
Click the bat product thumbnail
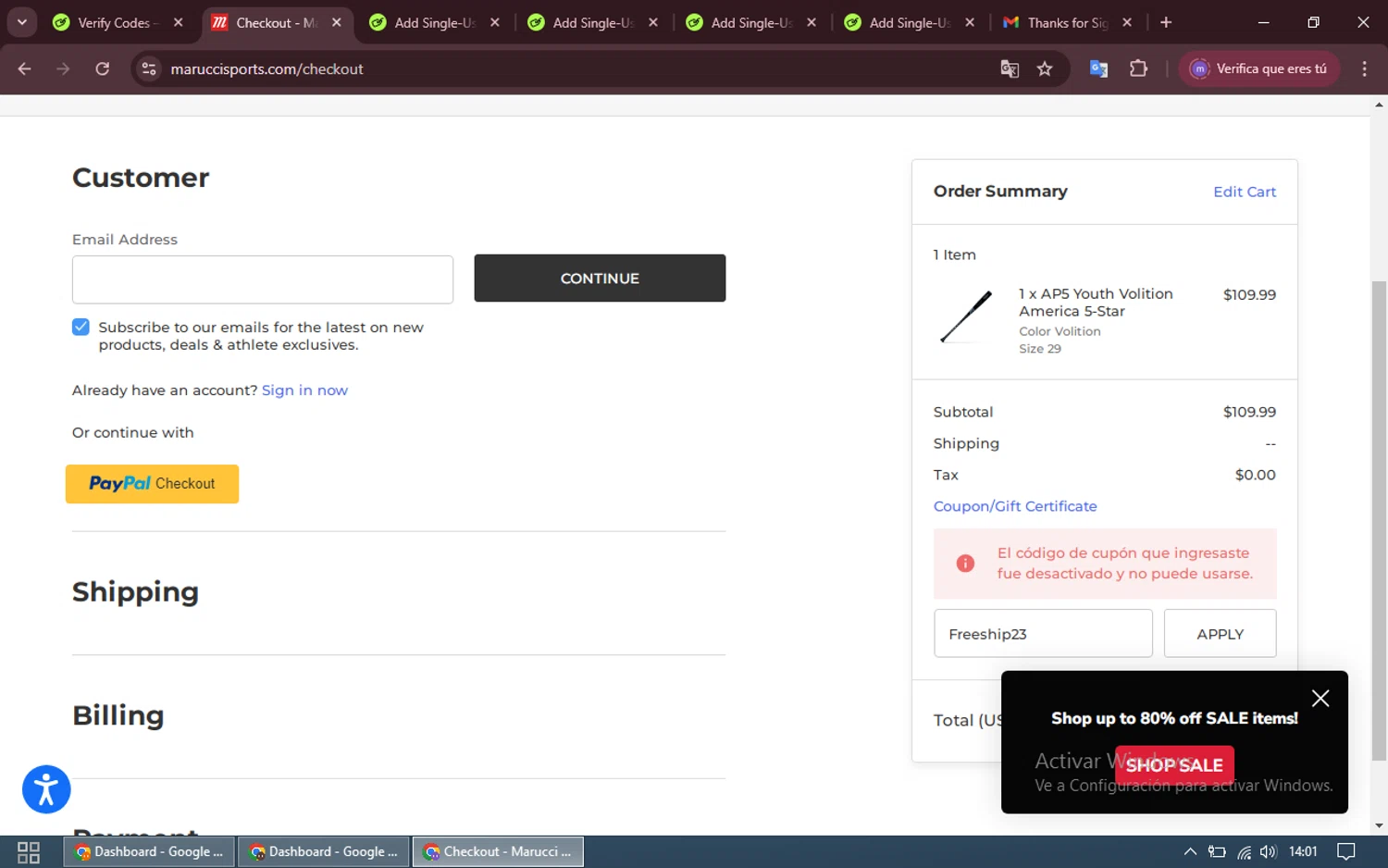[966, 316]
